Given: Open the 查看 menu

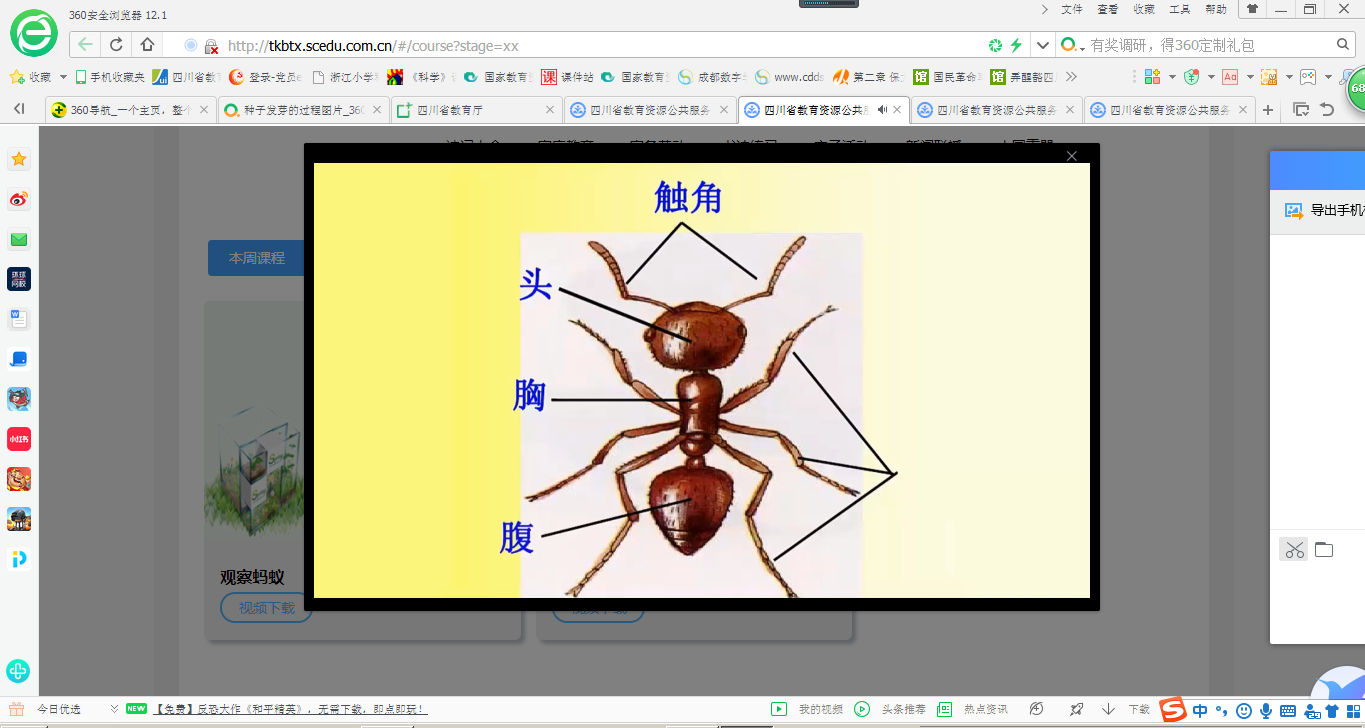Looking at the screenshot, I should (x=1108, y=9).
